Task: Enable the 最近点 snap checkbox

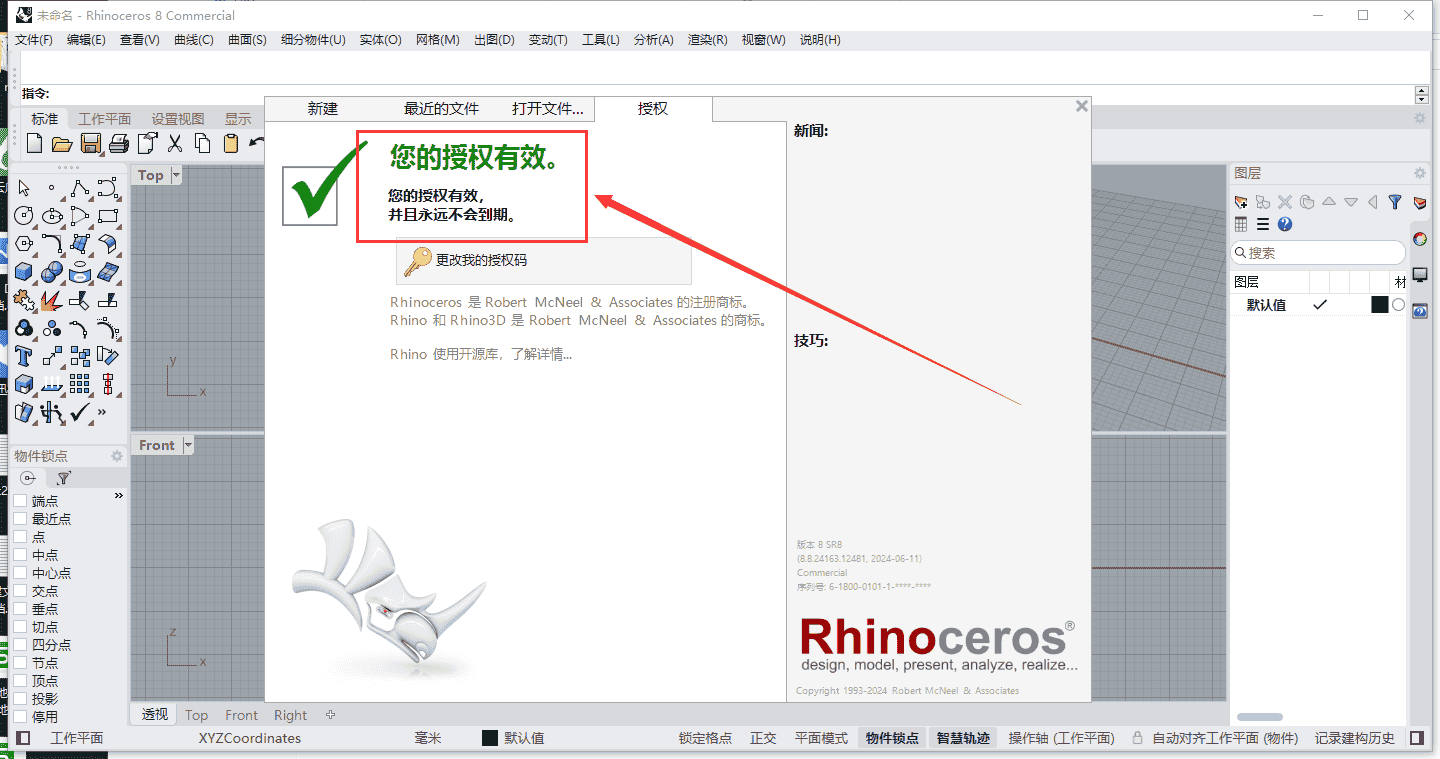Action: click(x=20, y=519)
